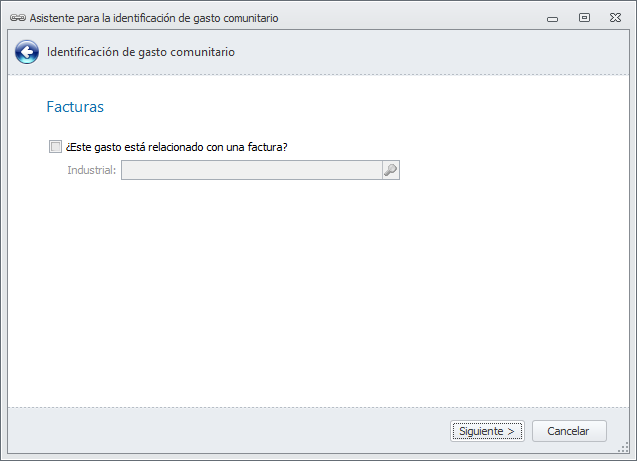Click the Industrial input field
This screenshot has width=637, height=461.
pos(252,170)
